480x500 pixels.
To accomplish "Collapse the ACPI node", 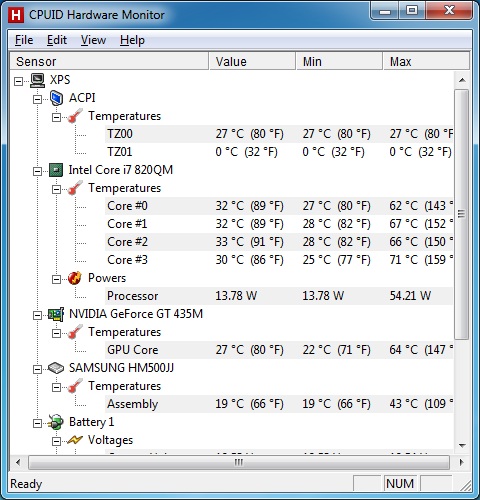I will click(38, 99).
